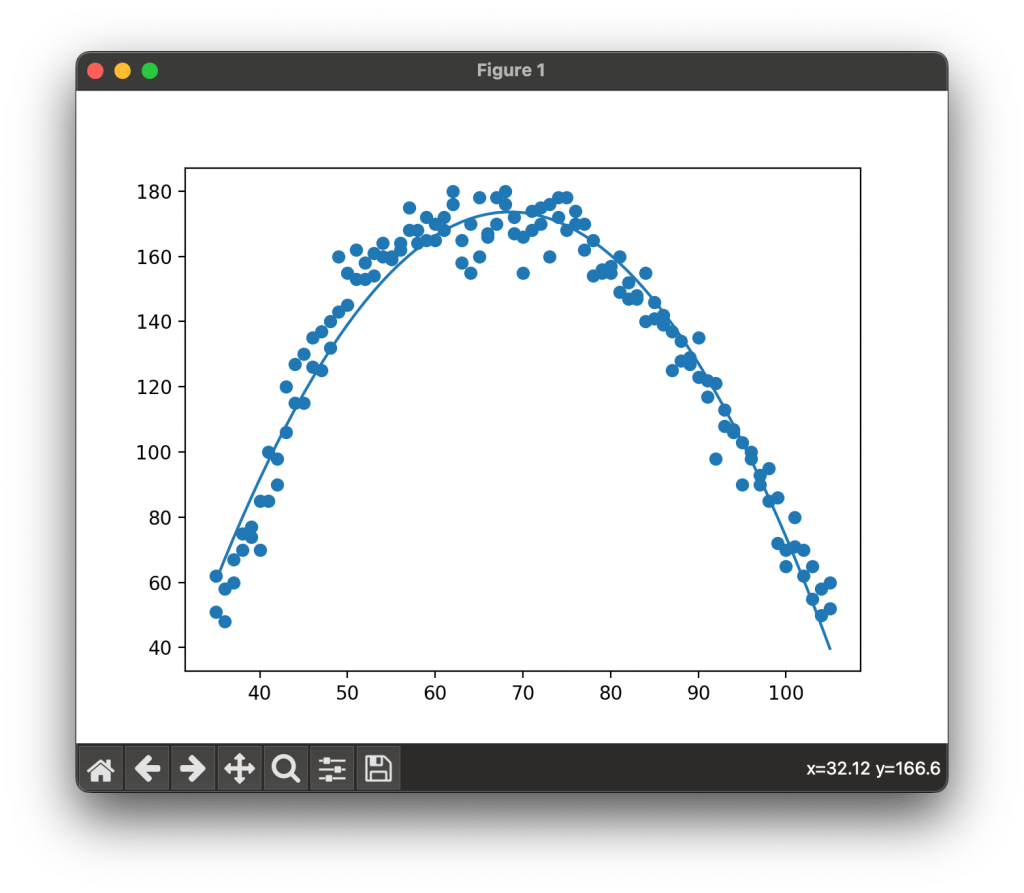Go forward to the next view
This screenshot has height=893, width=1024.
(193, 768)
